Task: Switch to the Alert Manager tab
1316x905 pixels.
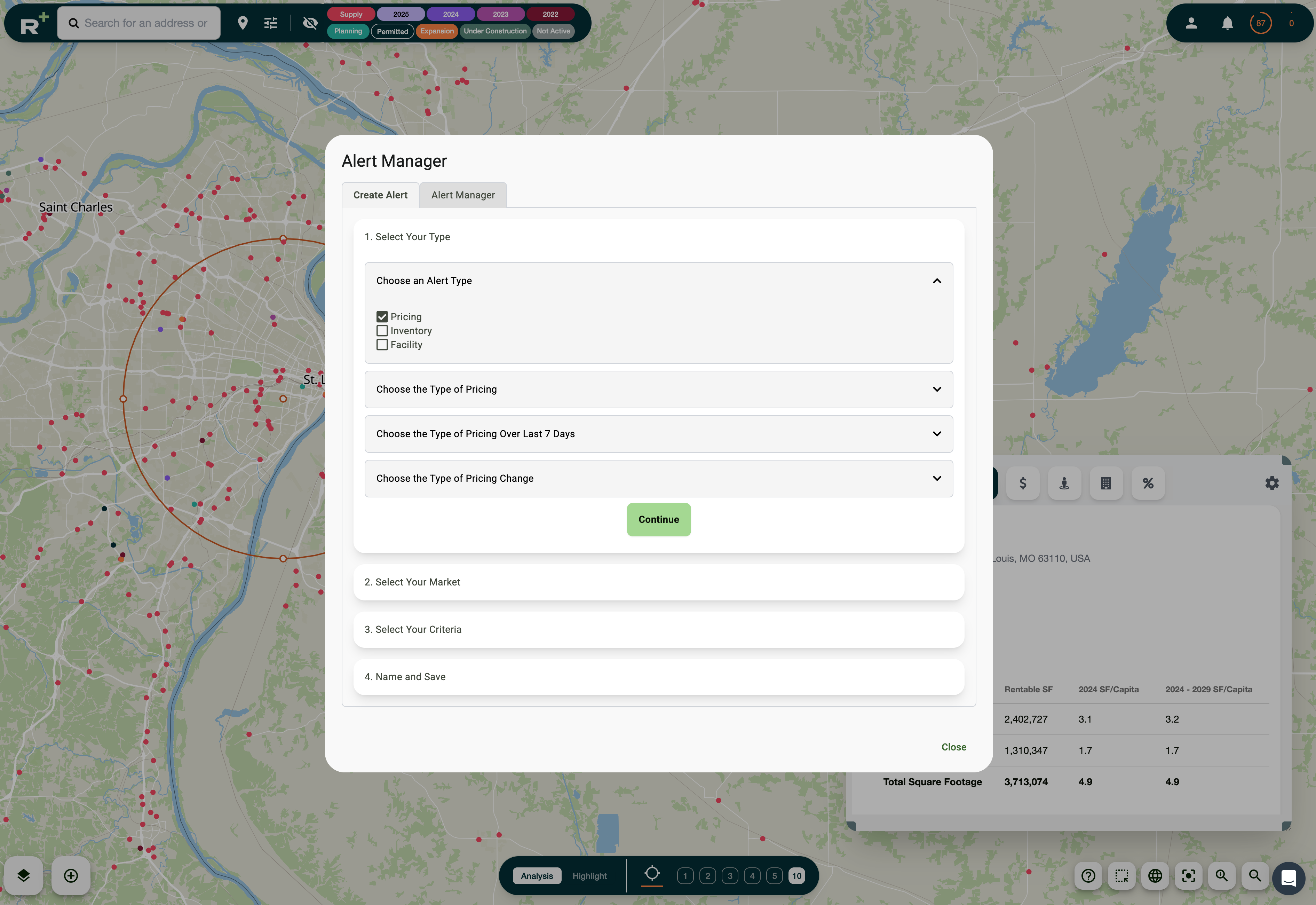Action: tap(463, 195)
